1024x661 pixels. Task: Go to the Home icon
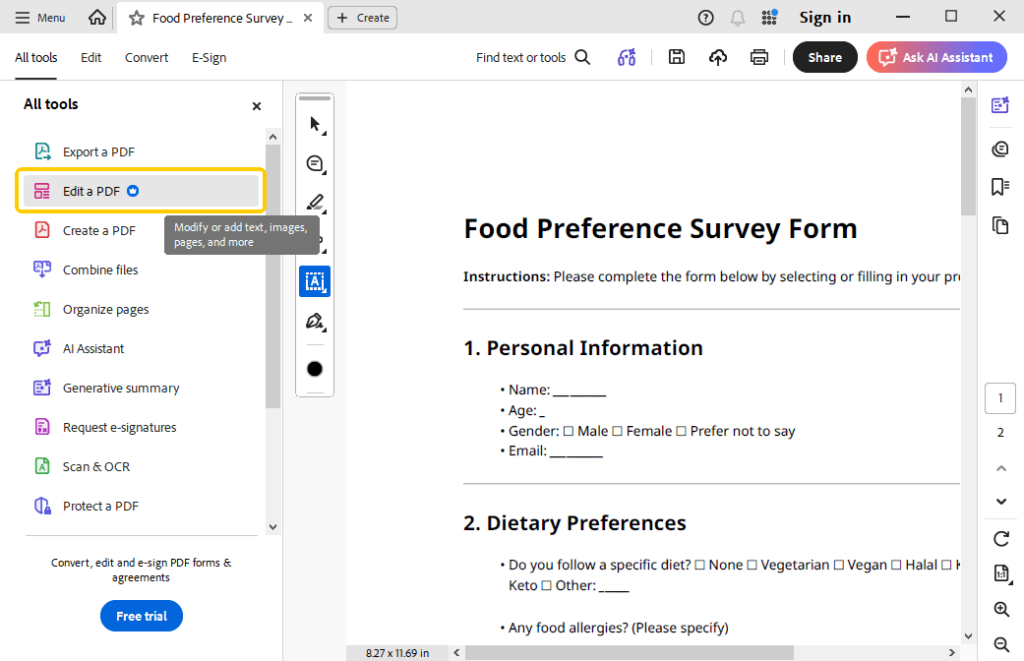click(97, 18)
